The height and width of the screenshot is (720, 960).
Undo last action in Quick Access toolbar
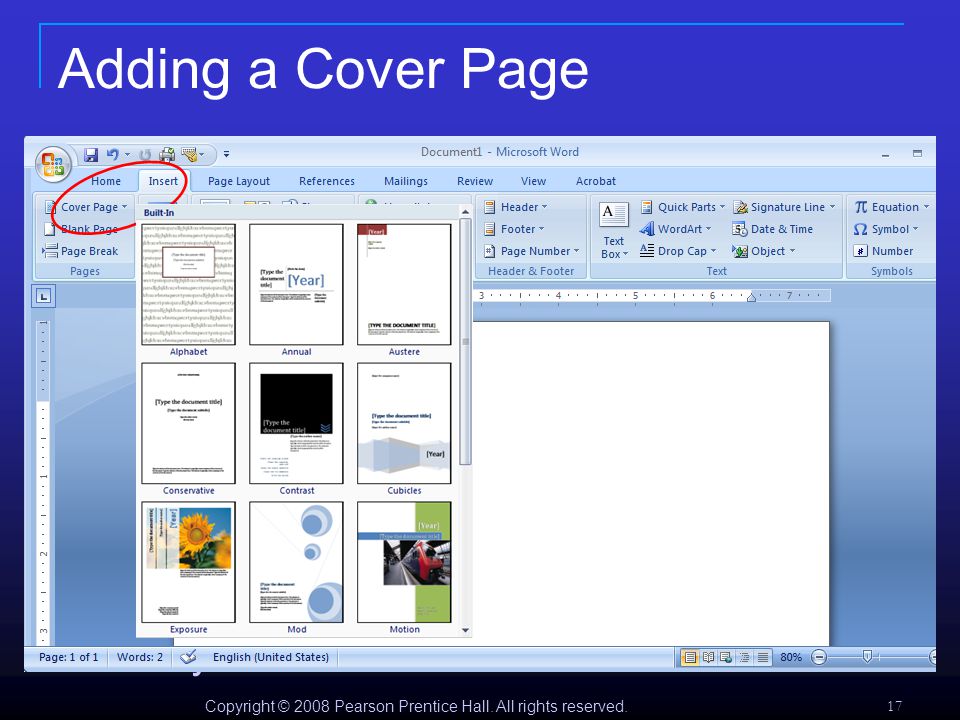[113, 155]
